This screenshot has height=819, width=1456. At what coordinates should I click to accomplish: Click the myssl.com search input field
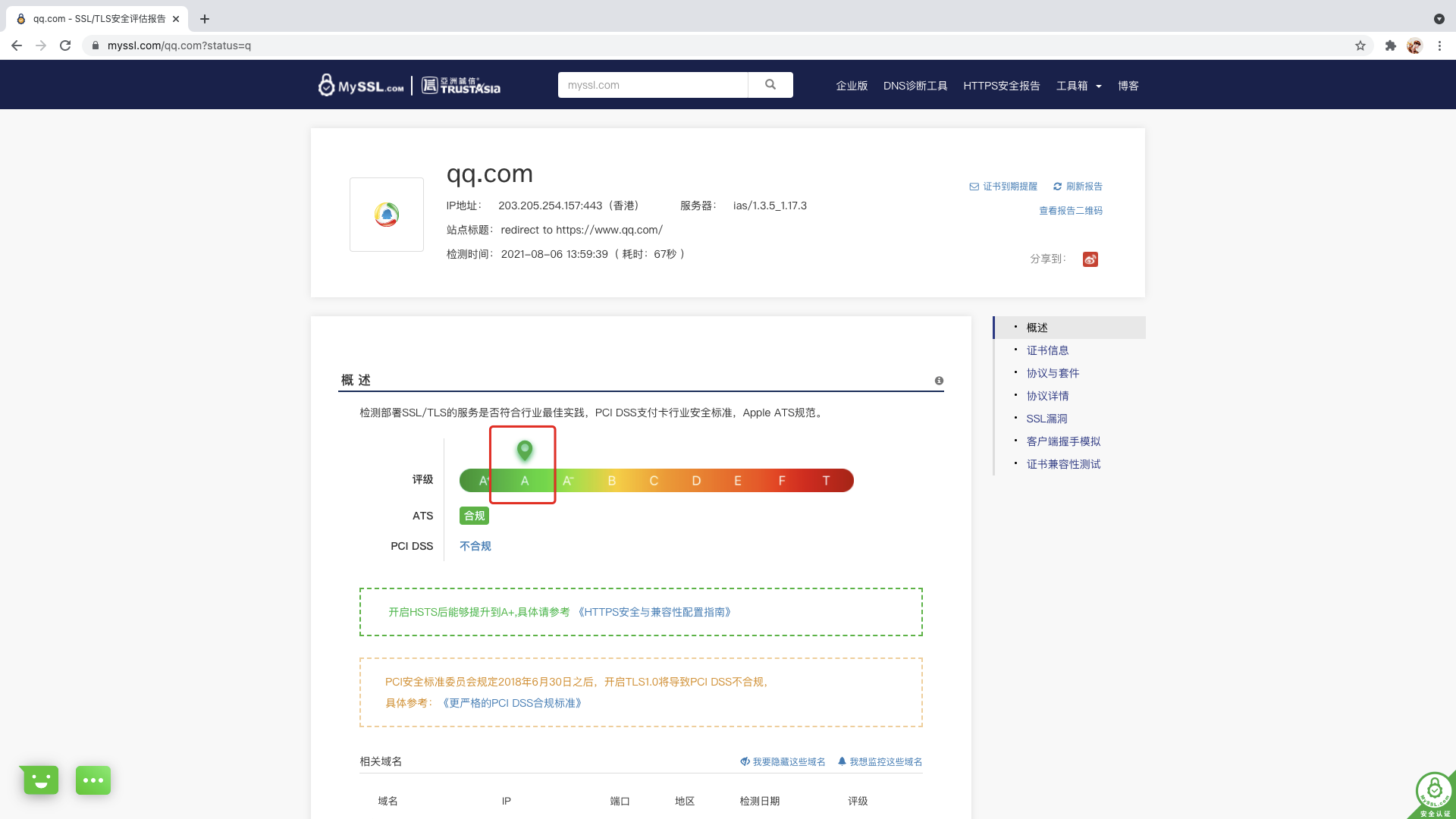click(652, 85)
